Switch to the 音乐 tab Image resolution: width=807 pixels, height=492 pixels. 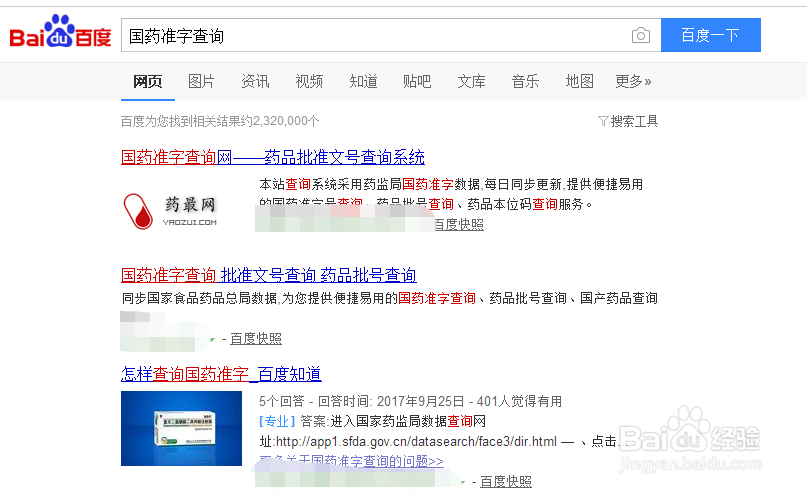(525, 81)
